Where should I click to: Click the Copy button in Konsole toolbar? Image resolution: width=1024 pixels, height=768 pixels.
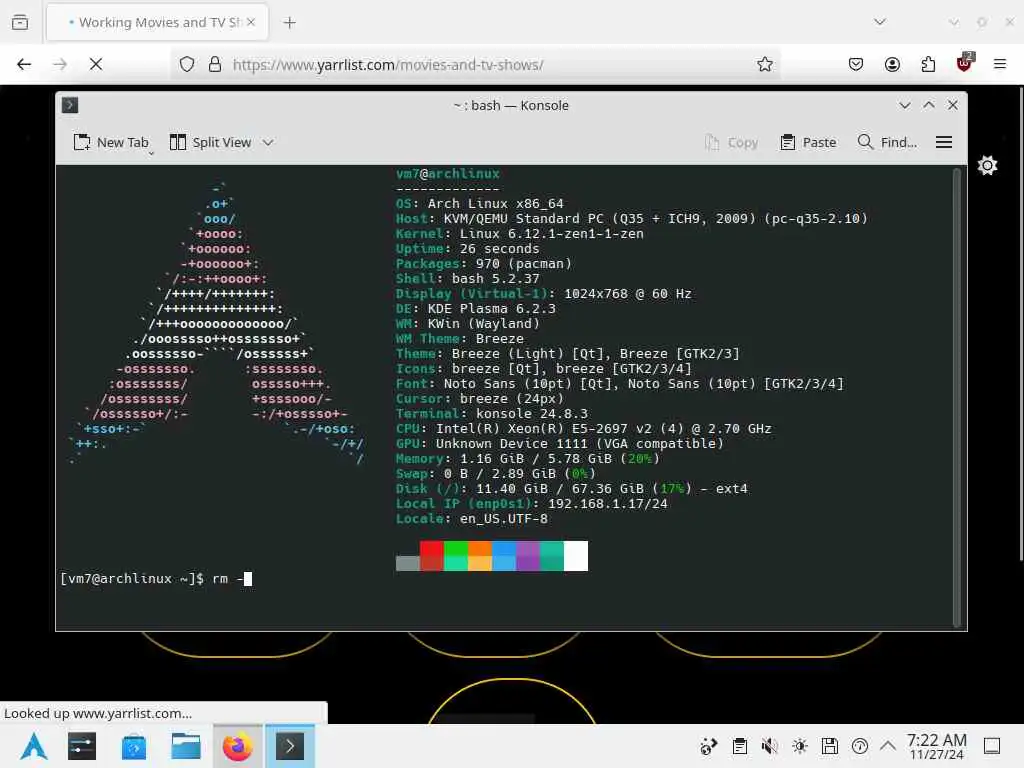[731, 142]
